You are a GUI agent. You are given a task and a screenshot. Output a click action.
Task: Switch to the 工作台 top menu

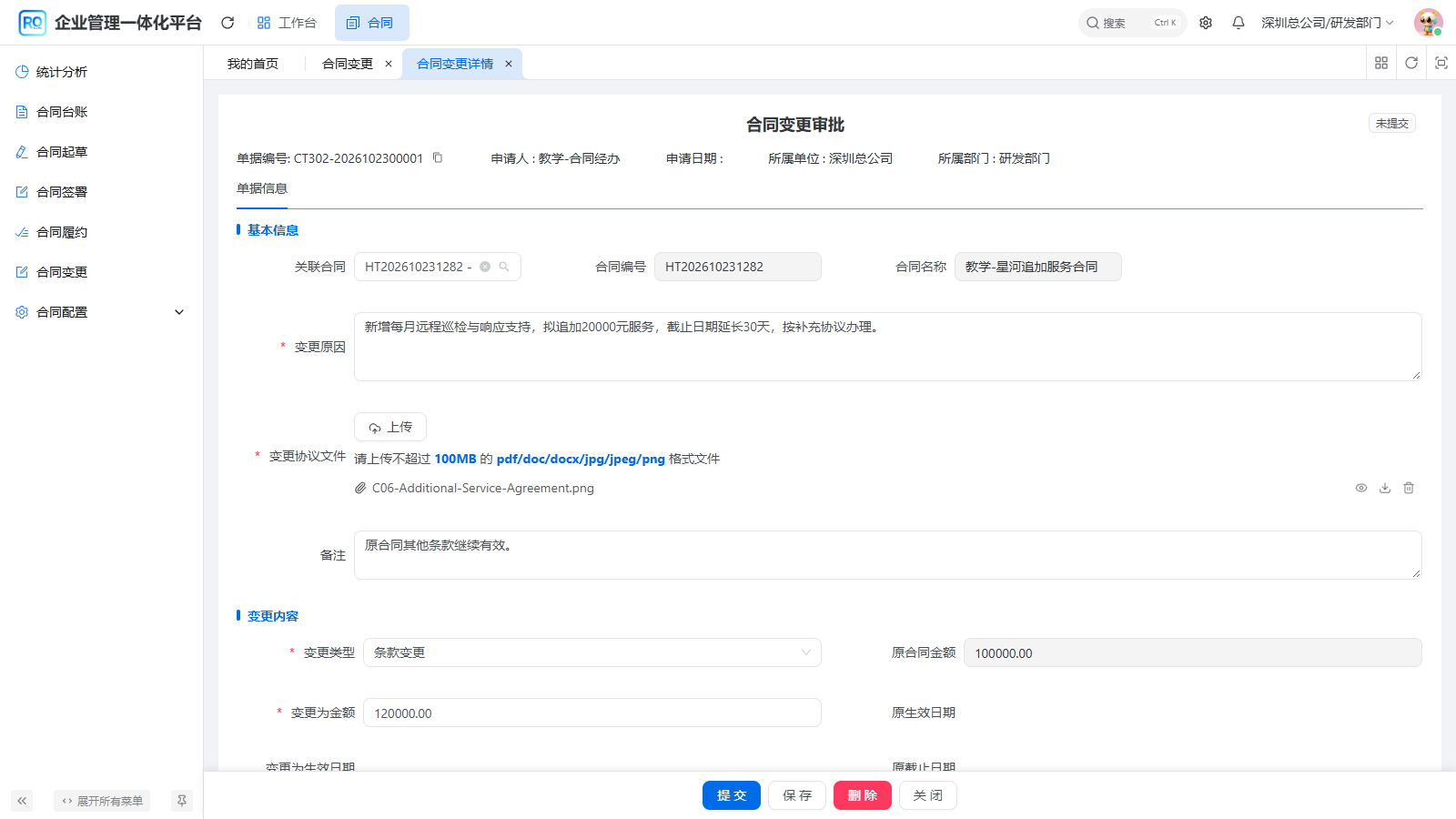click(287, 23)
